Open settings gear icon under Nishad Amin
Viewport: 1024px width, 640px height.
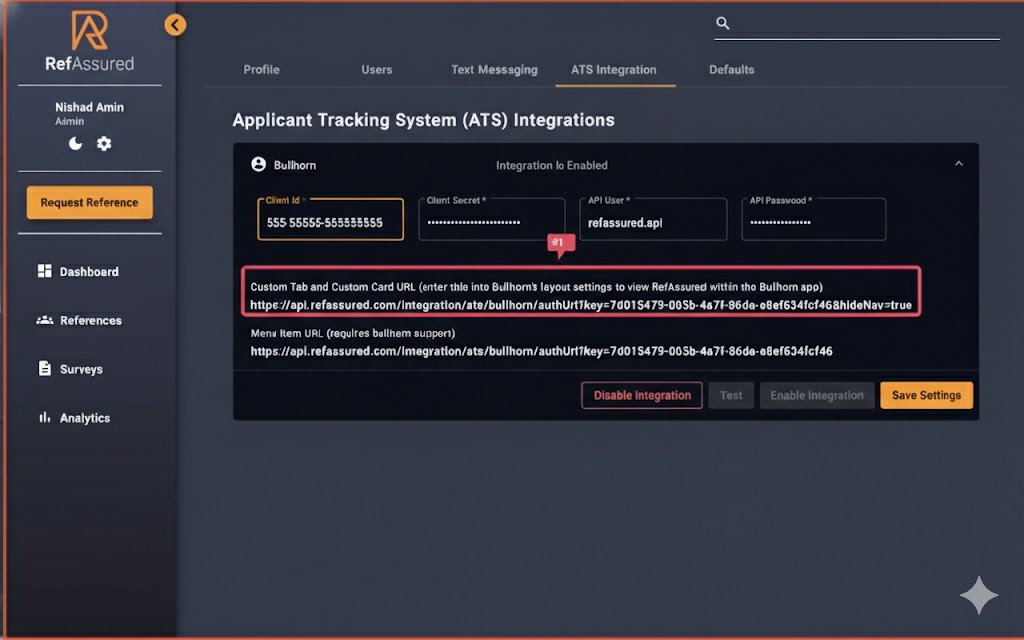[104, 143]
